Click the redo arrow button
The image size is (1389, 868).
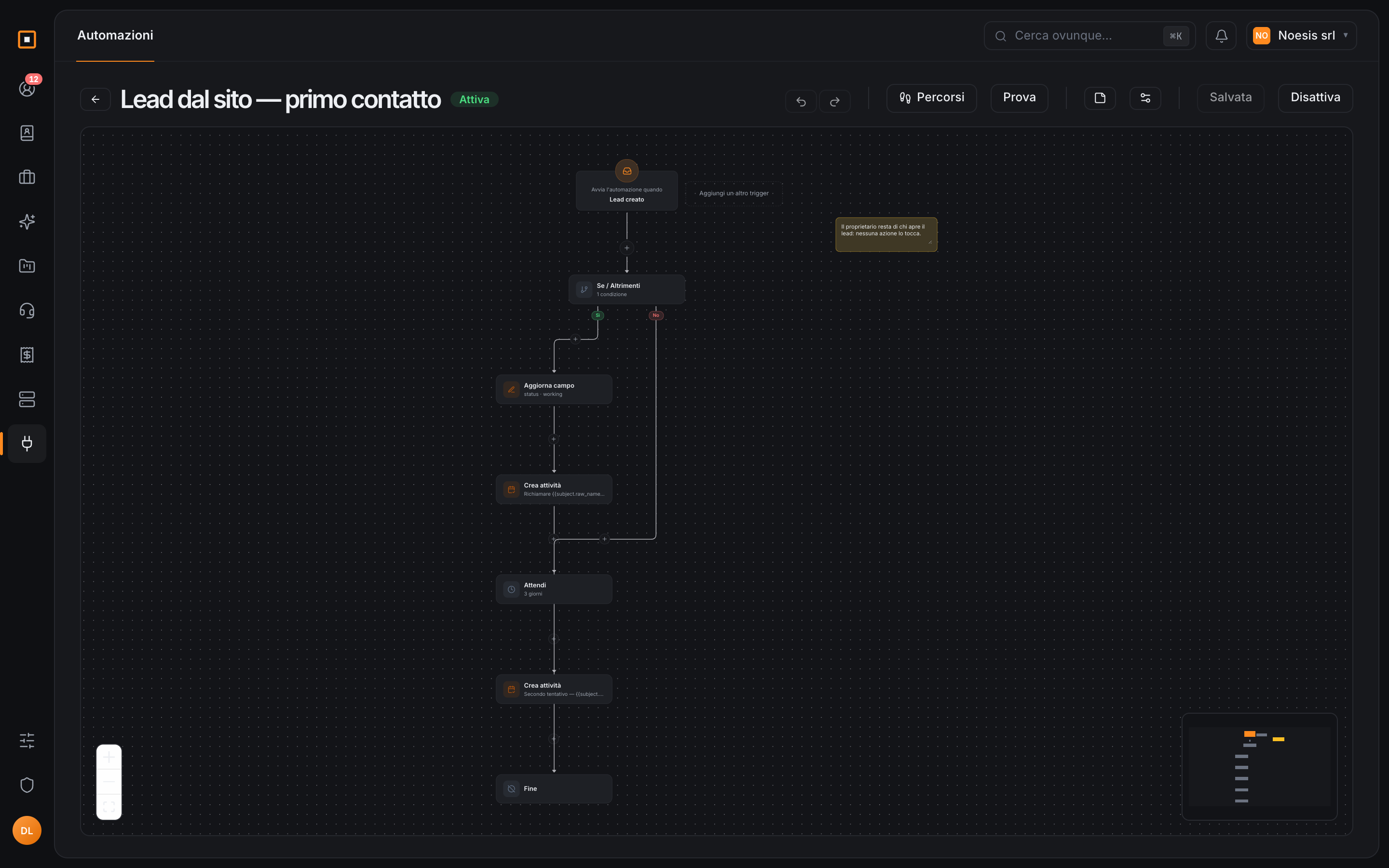click(834, 101)
